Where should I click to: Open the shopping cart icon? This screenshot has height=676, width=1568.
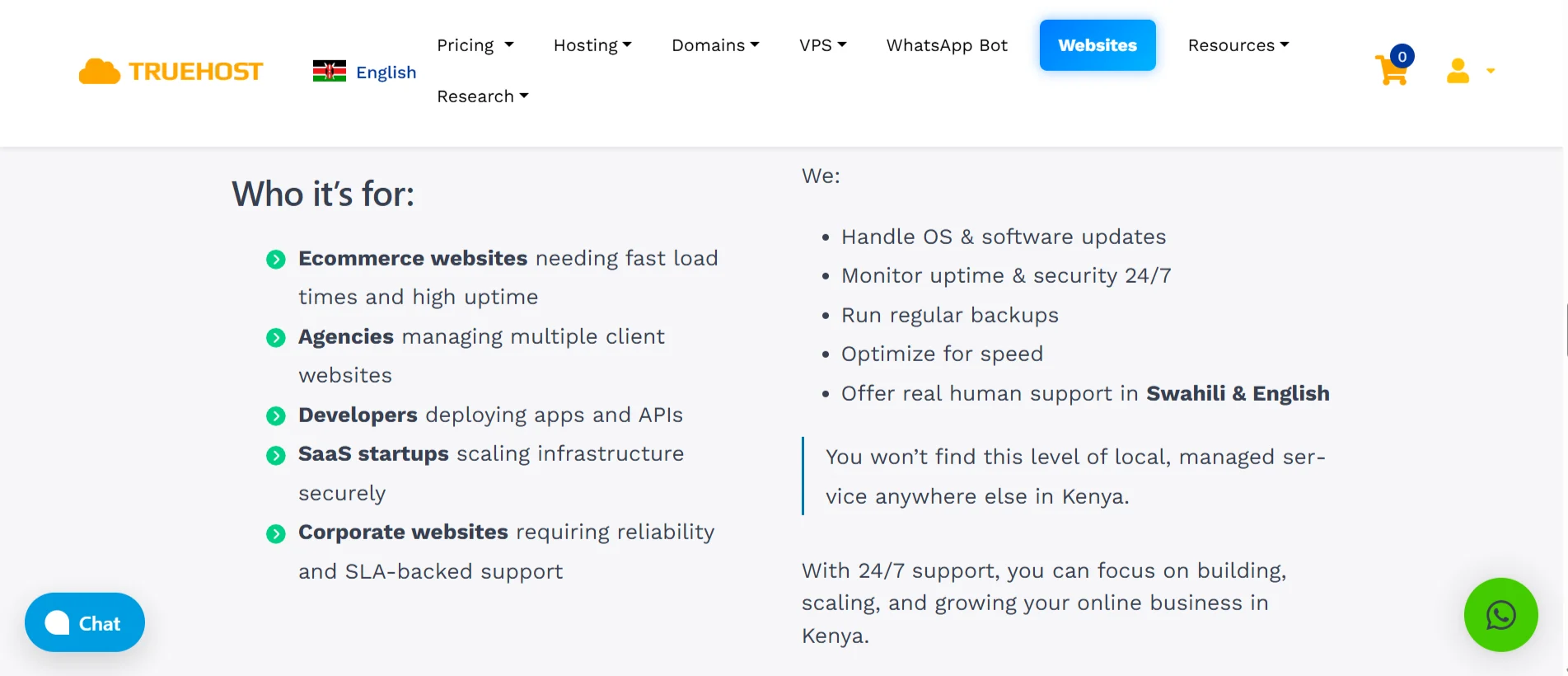tap(1391, 71)
